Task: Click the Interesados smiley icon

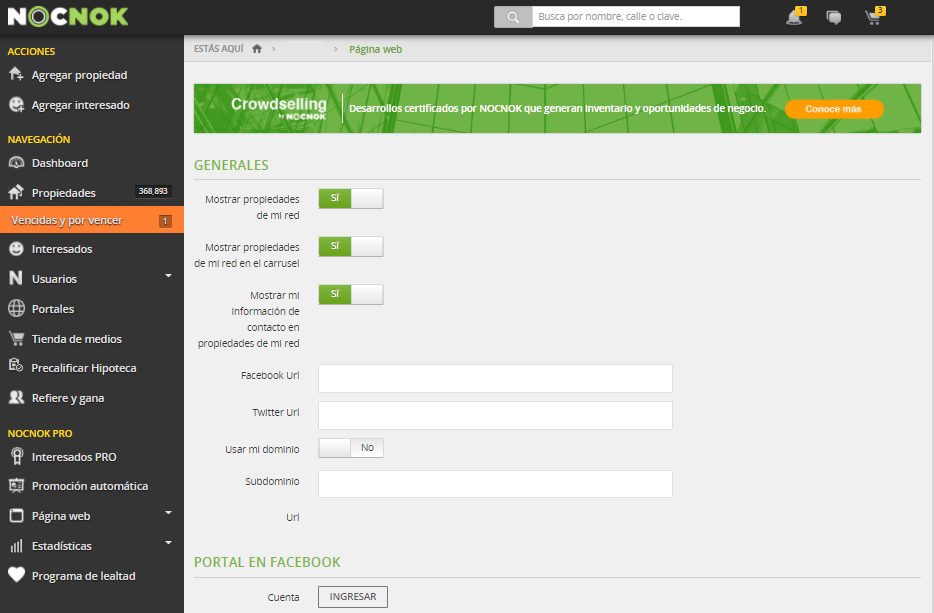Action: click(16, 248)
